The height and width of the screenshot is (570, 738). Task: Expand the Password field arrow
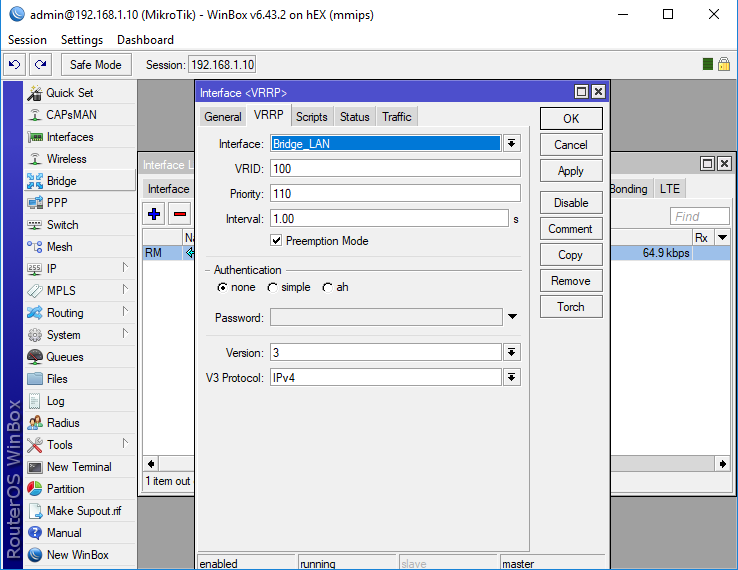click(513, 317)
